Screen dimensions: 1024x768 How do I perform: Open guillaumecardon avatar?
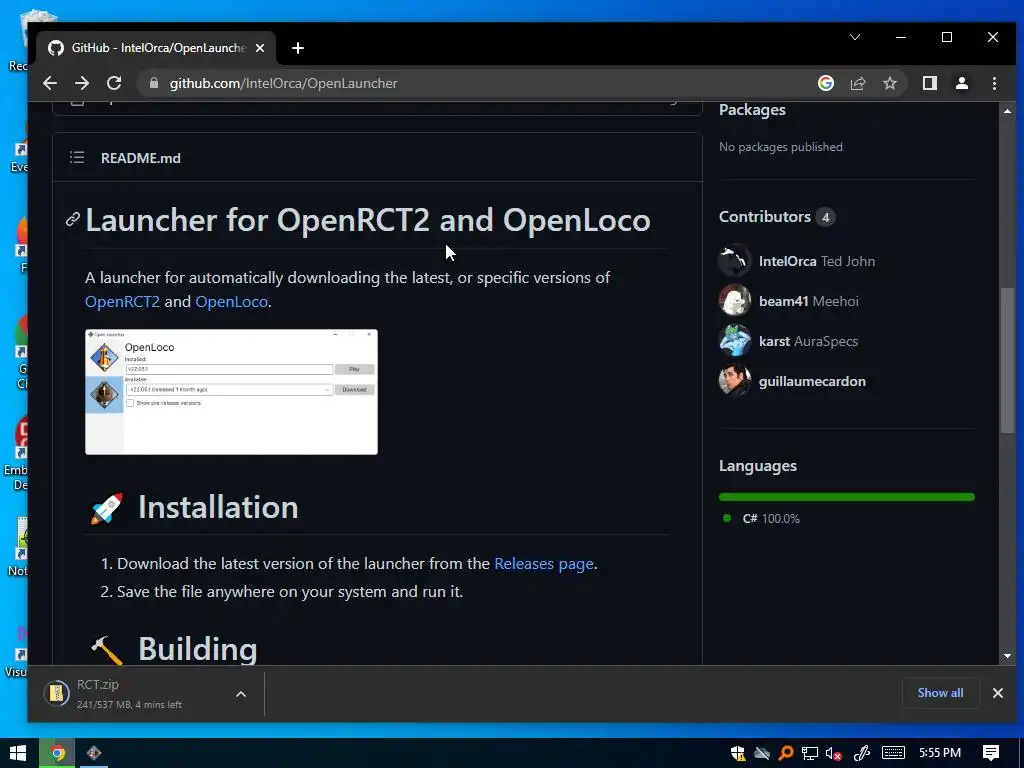point(735,381)
